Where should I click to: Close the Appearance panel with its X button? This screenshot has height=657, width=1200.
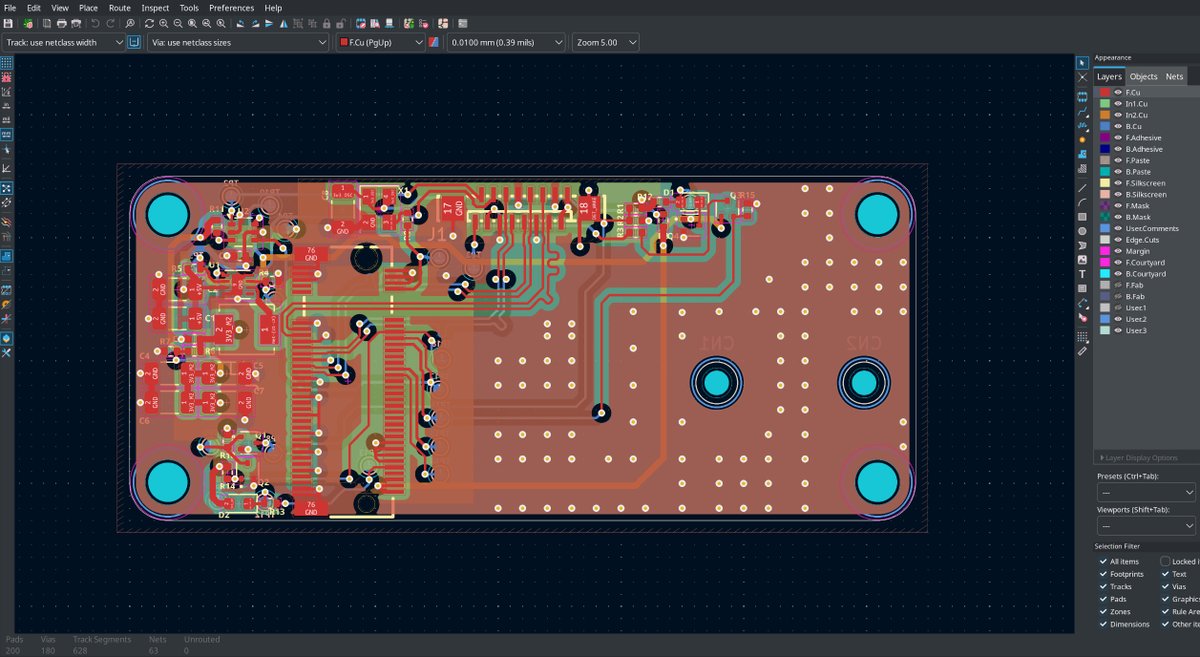coord(1081,76)
